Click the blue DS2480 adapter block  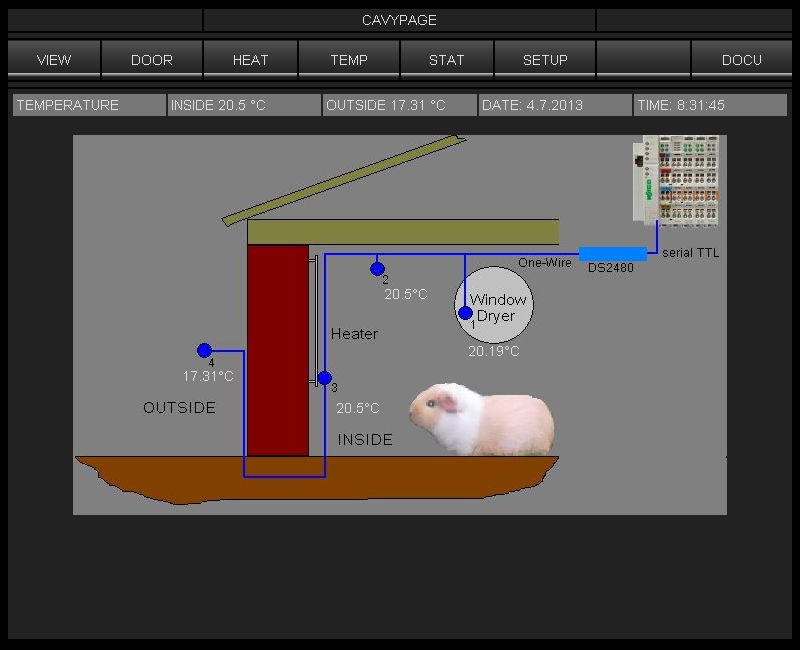(613, 254)
